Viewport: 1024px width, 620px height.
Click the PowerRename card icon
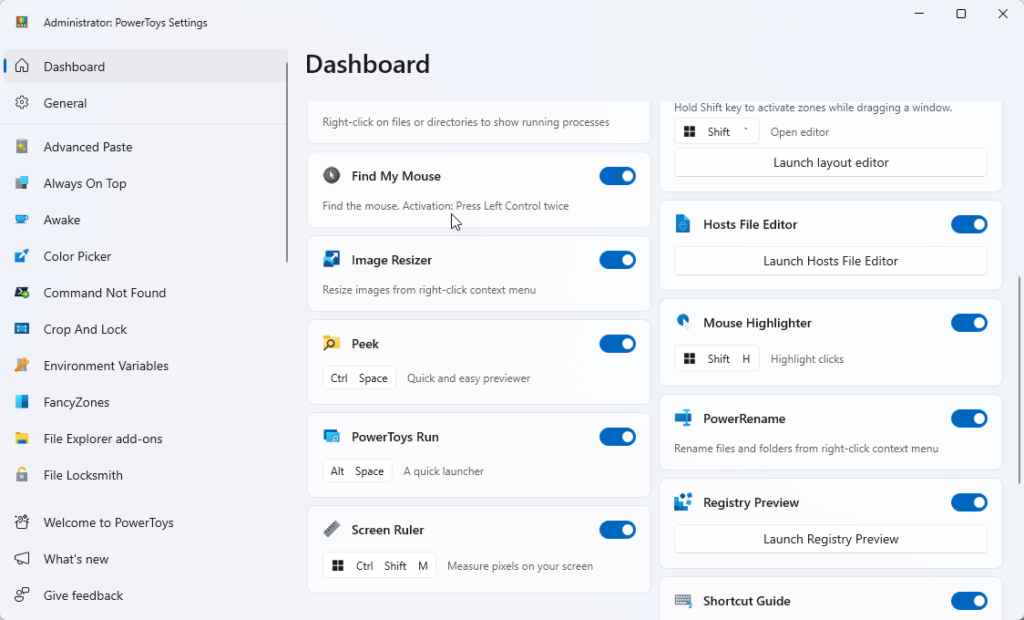[x=683, y=418]
